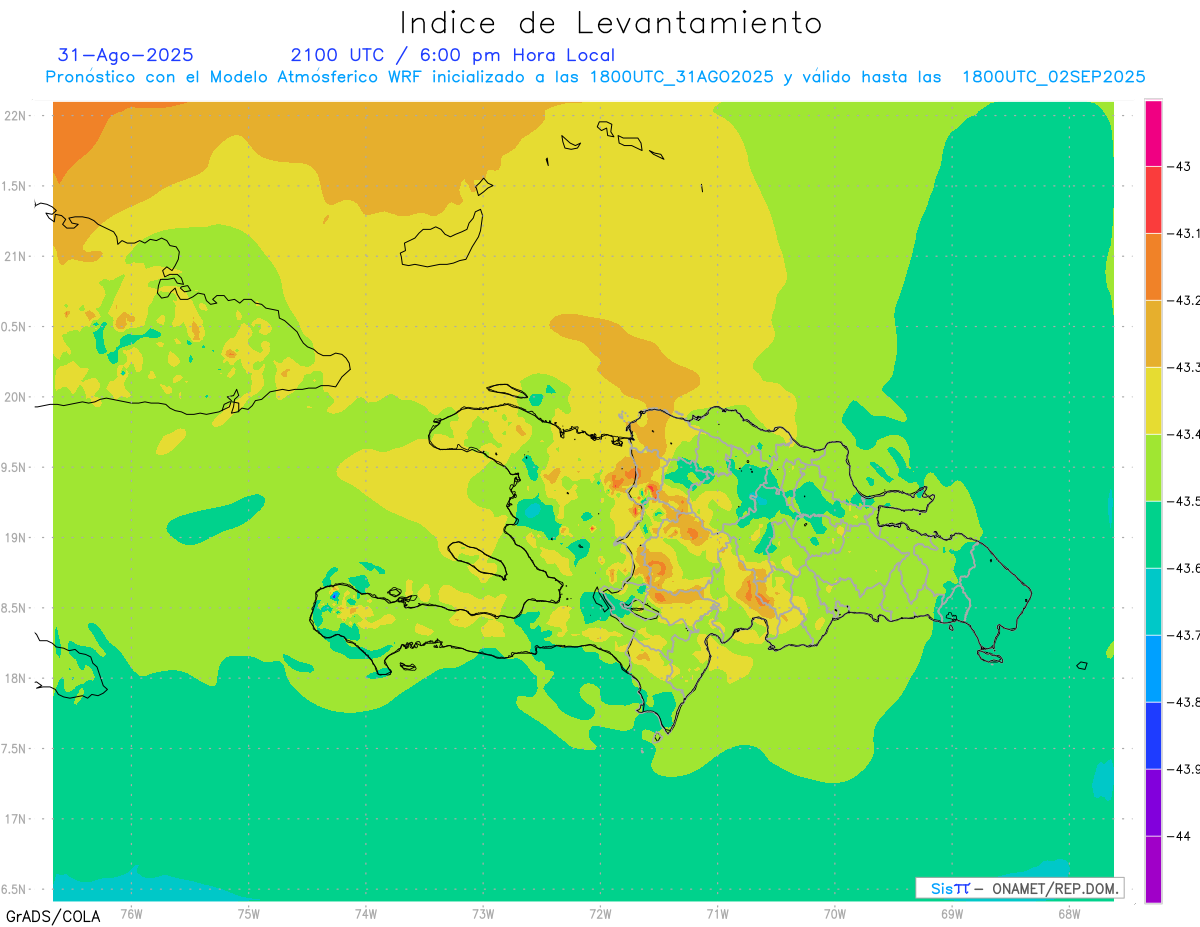The image size is (1200, 927).
Task: Select the red legend swatch below -43
Action: point(1153,199)
